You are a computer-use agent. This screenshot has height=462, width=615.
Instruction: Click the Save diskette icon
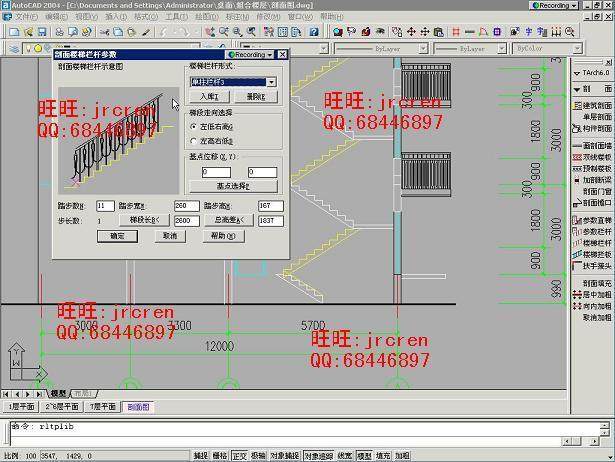[x=42, y=32]
